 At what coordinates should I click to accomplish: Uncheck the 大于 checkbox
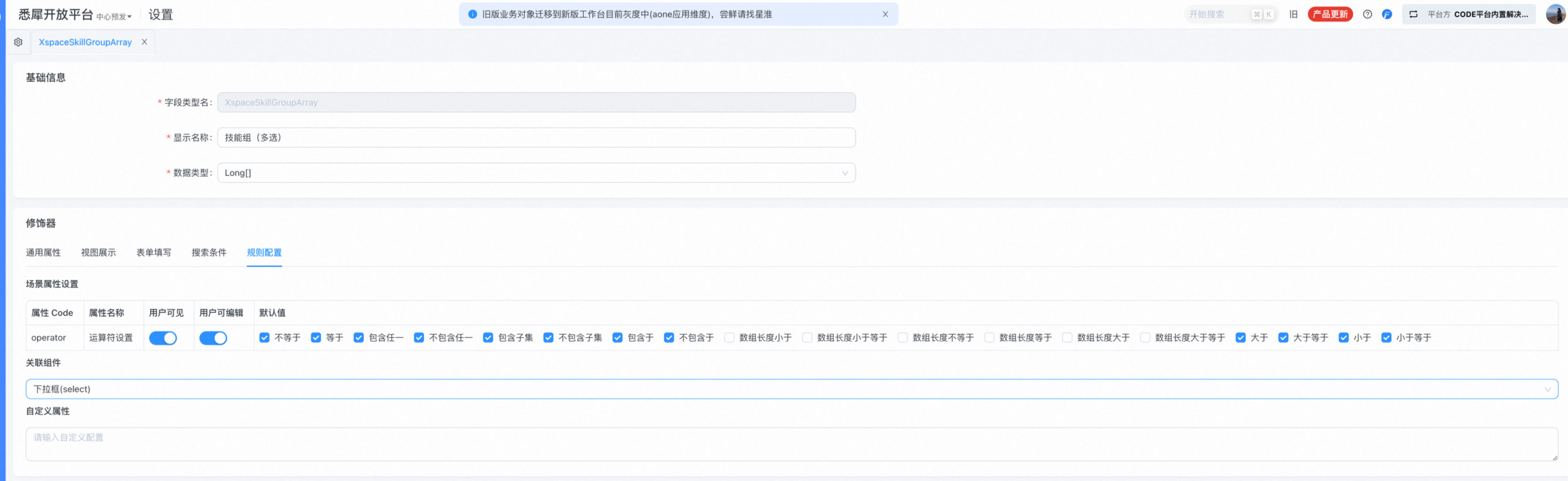(1240, 337)
